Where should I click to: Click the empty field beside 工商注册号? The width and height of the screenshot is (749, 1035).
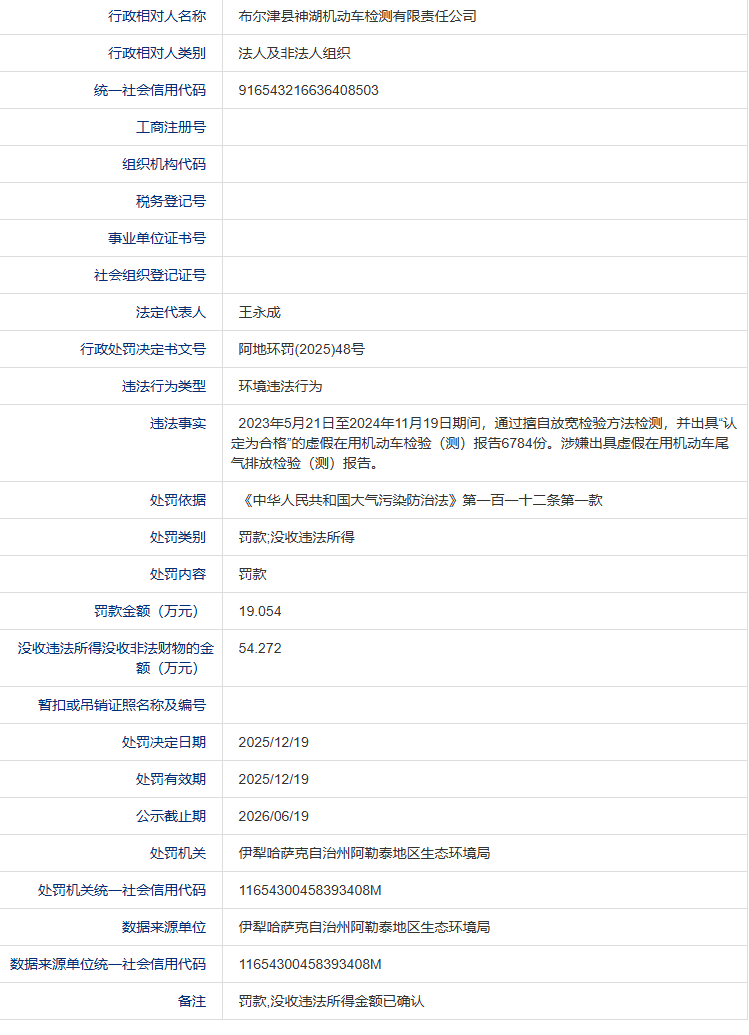[x=484, y=127]
